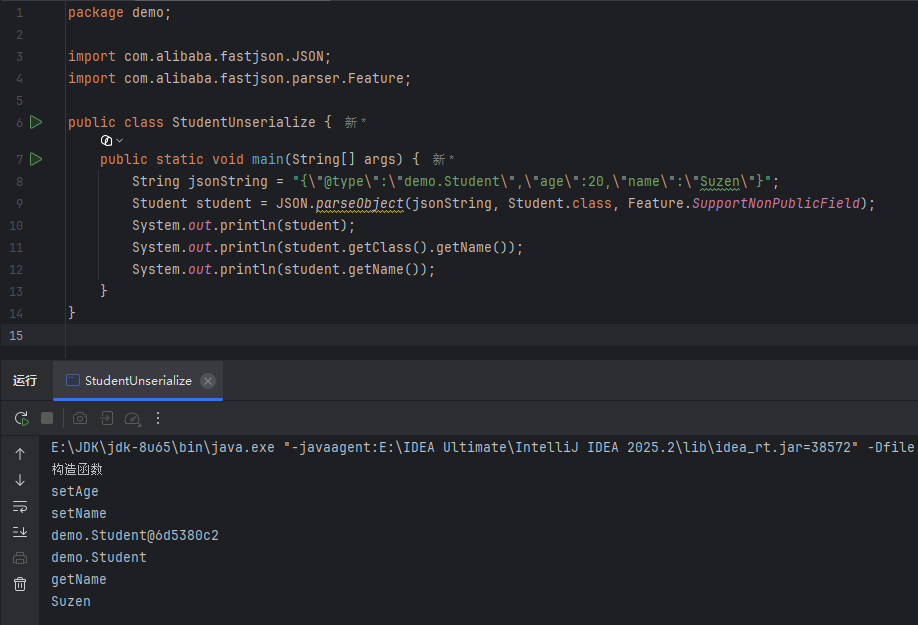This screenshot has height=625, width=918.
Task: Click the StudentUnserialize class name on line 6
Action: (x=244, y=122)
